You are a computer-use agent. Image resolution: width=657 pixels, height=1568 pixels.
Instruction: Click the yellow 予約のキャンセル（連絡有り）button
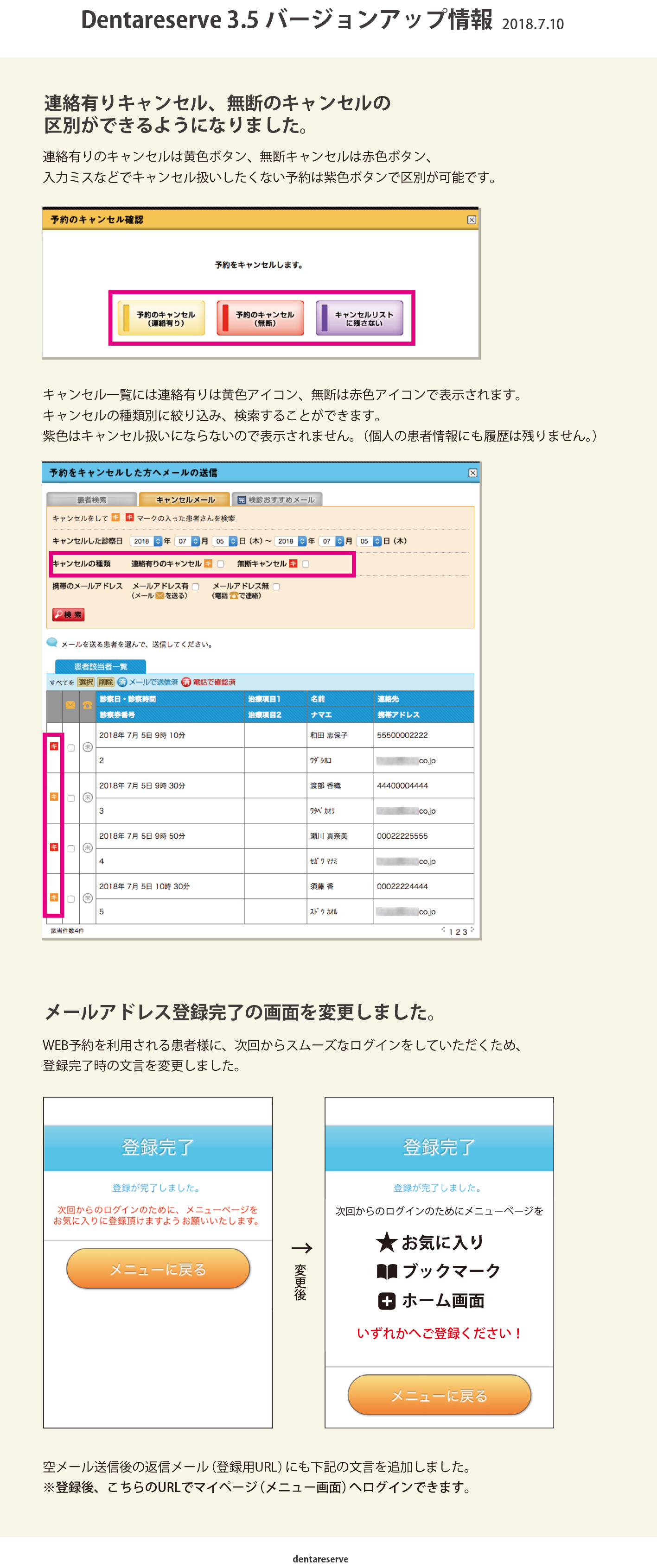click(161, 318)
